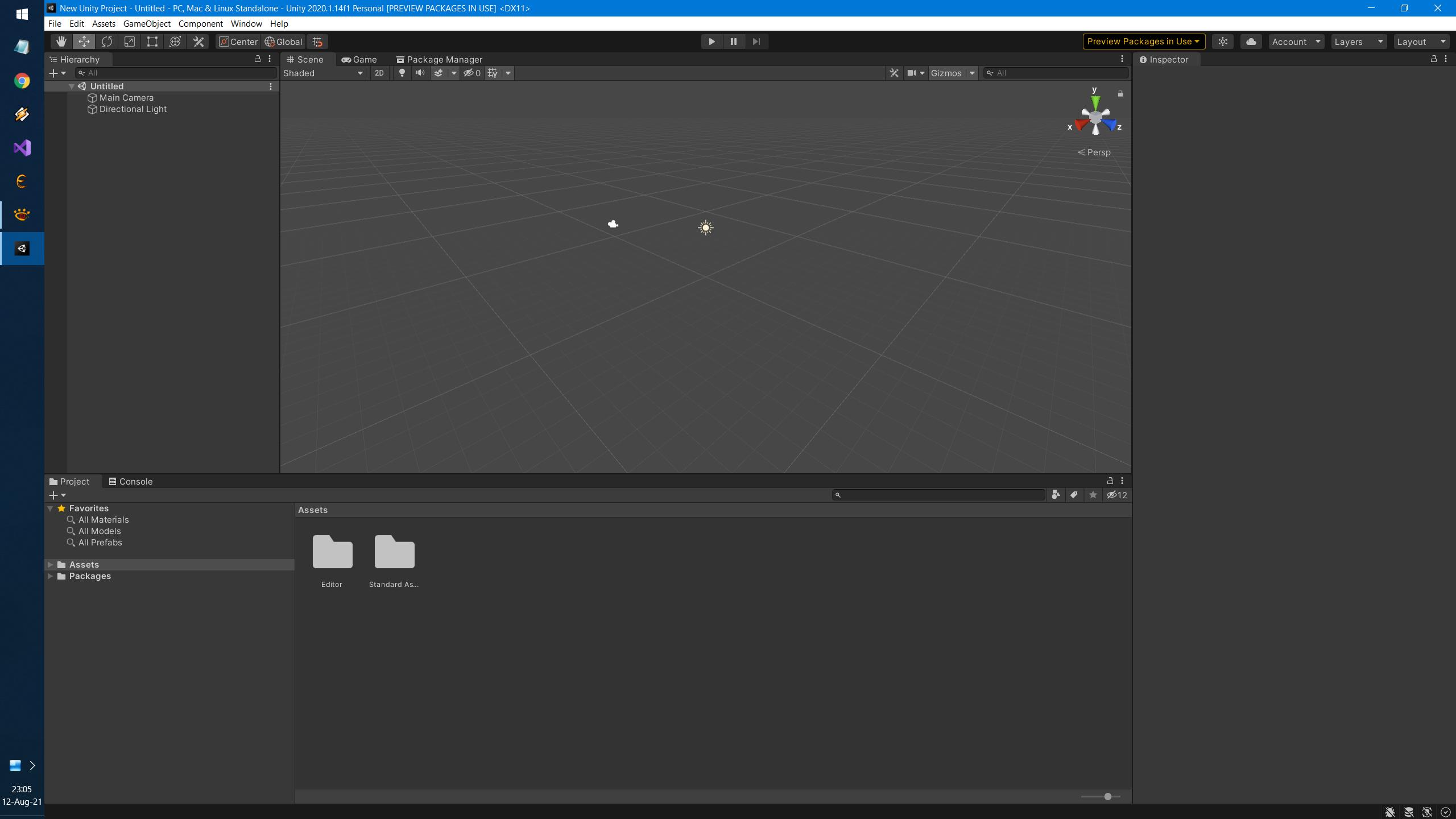Image resolution: width=1456 pixels, height=819 pixels.
Task: Toggle hidden objects visibility counter
Action: 471,73
